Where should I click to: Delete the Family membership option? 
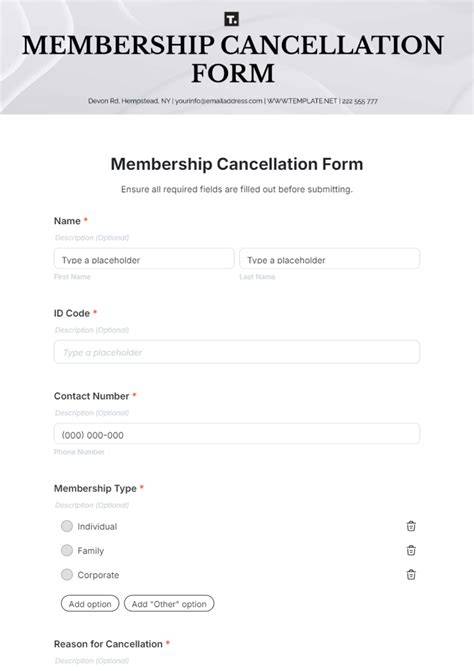click(411, 550)
